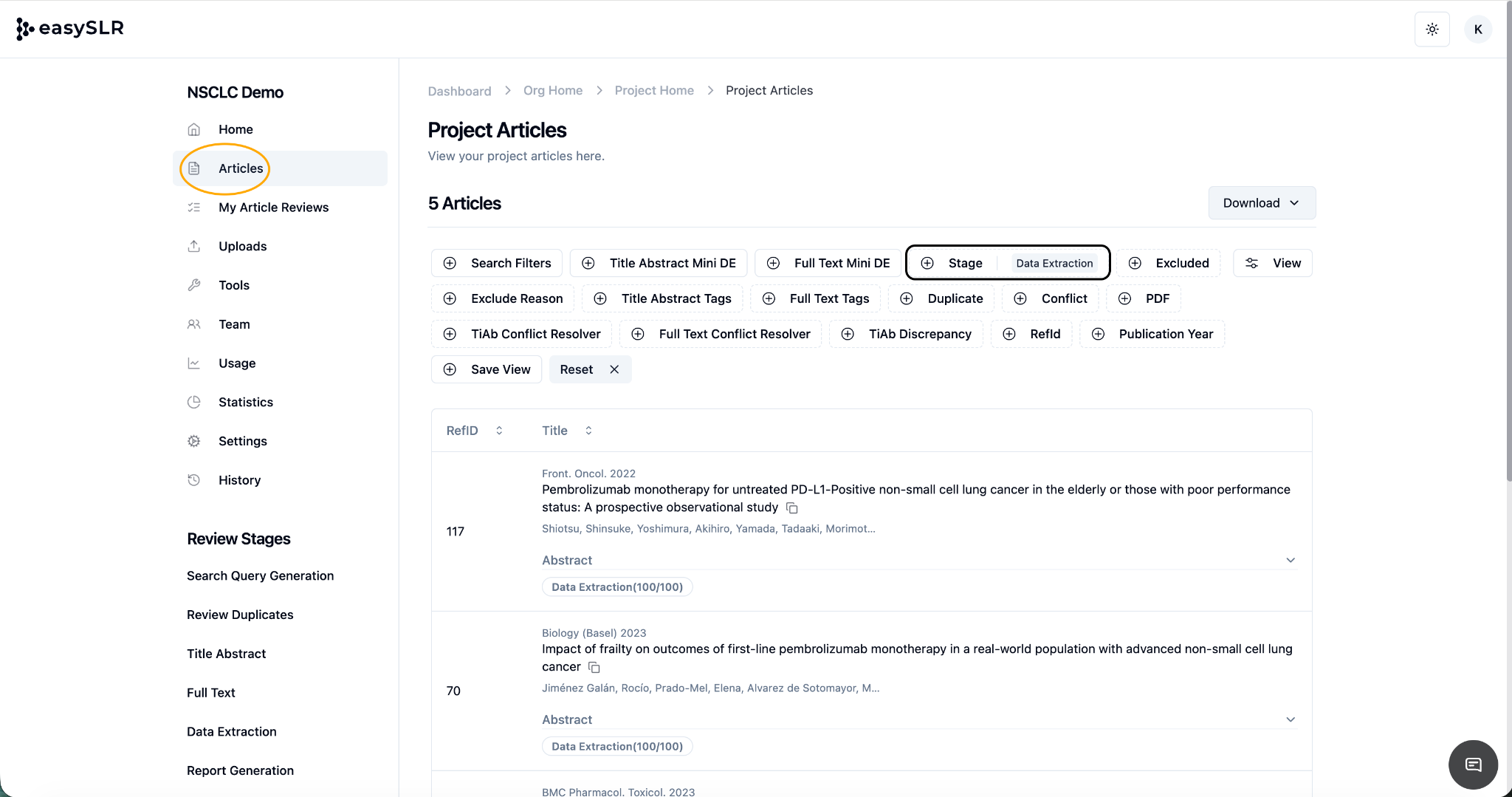This screenshot has height=797, width=1512.
Task: Toggle the light/dark theme sun icon
Action: 1432,30
